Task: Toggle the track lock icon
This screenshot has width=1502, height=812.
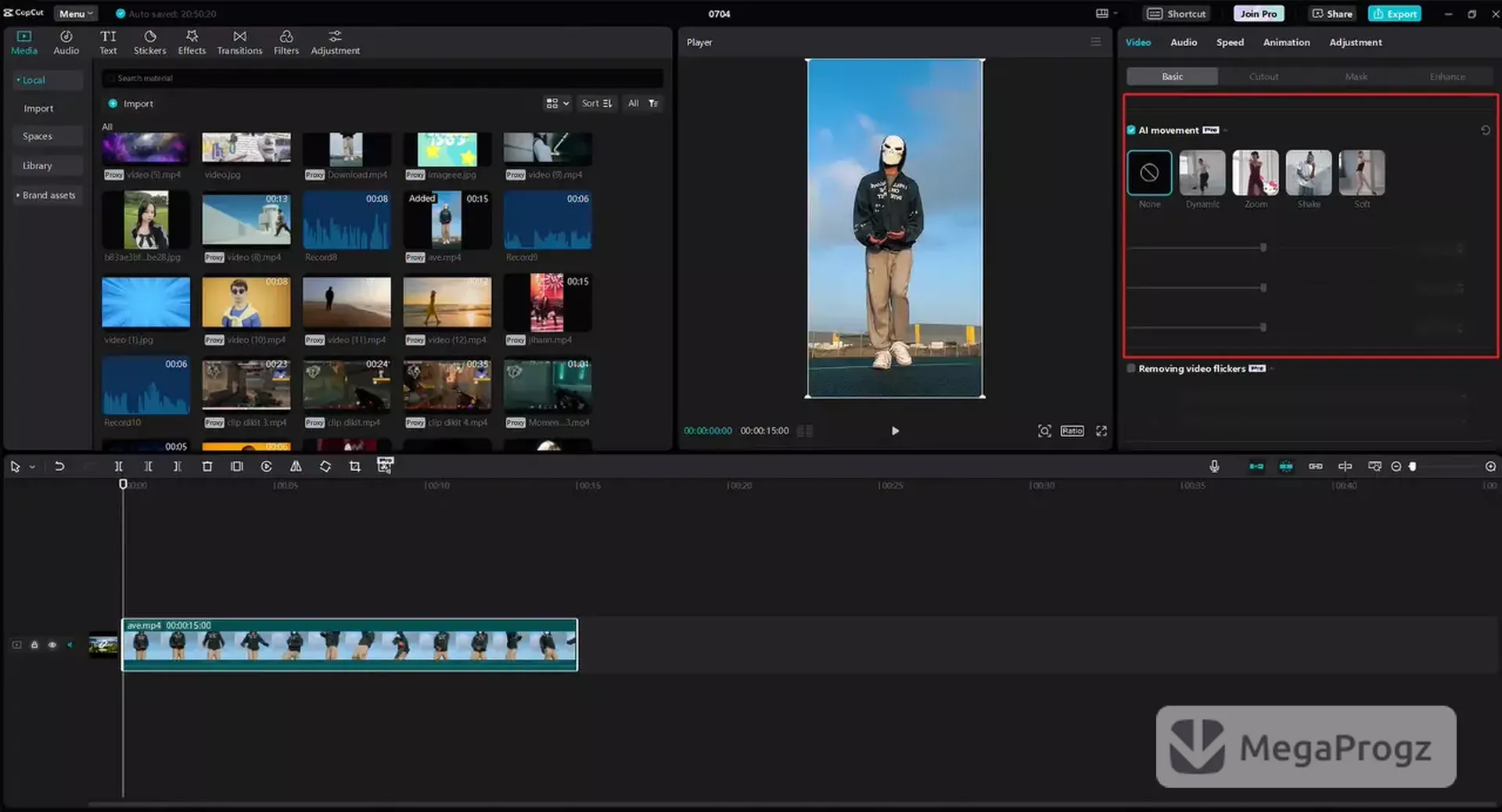Action: (34, 645)
